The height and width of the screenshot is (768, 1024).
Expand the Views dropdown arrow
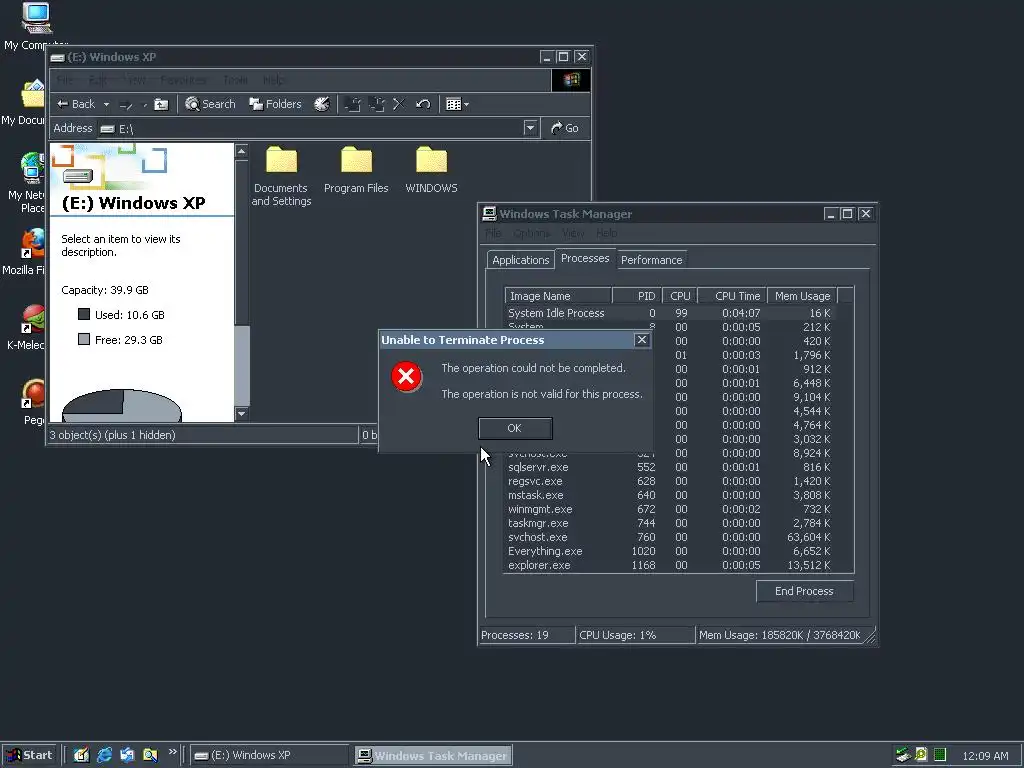pos(466,104)
